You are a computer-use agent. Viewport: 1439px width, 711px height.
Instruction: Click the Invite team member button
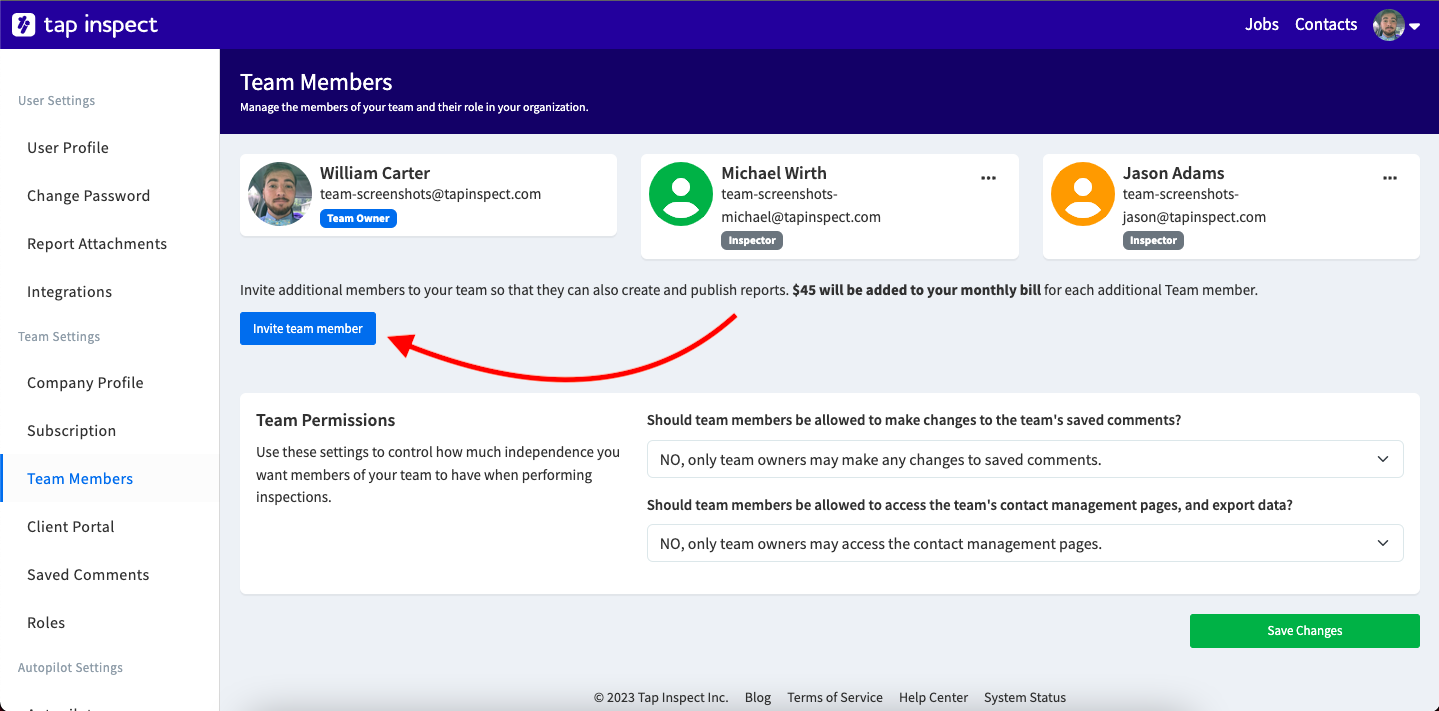point(308,329)
